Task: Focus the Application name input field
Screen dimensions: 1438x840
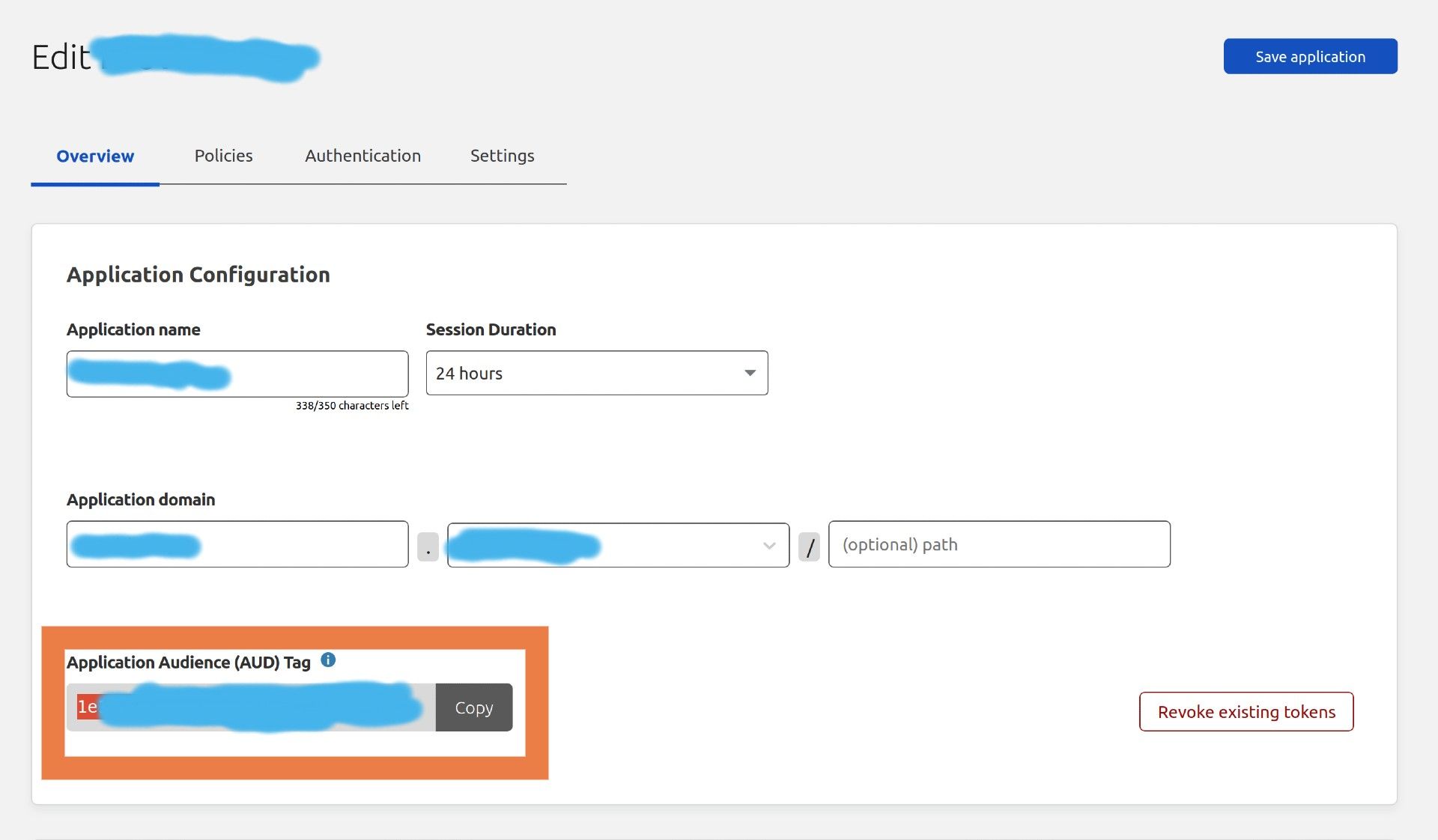Action: click(x=315, y=374)
